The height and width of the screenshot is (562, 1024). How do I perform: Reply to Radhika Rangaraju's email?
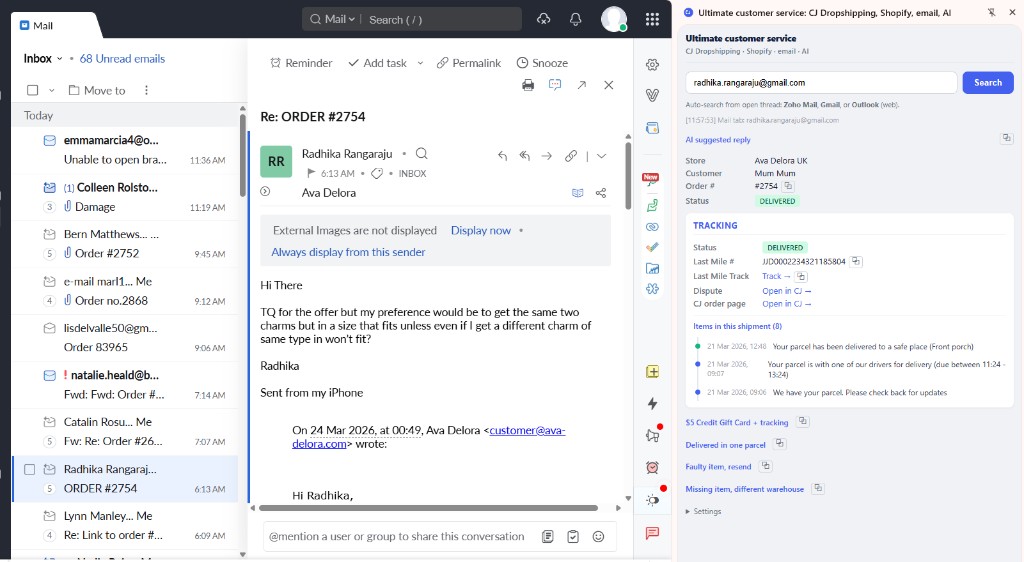tap(502, 156)
